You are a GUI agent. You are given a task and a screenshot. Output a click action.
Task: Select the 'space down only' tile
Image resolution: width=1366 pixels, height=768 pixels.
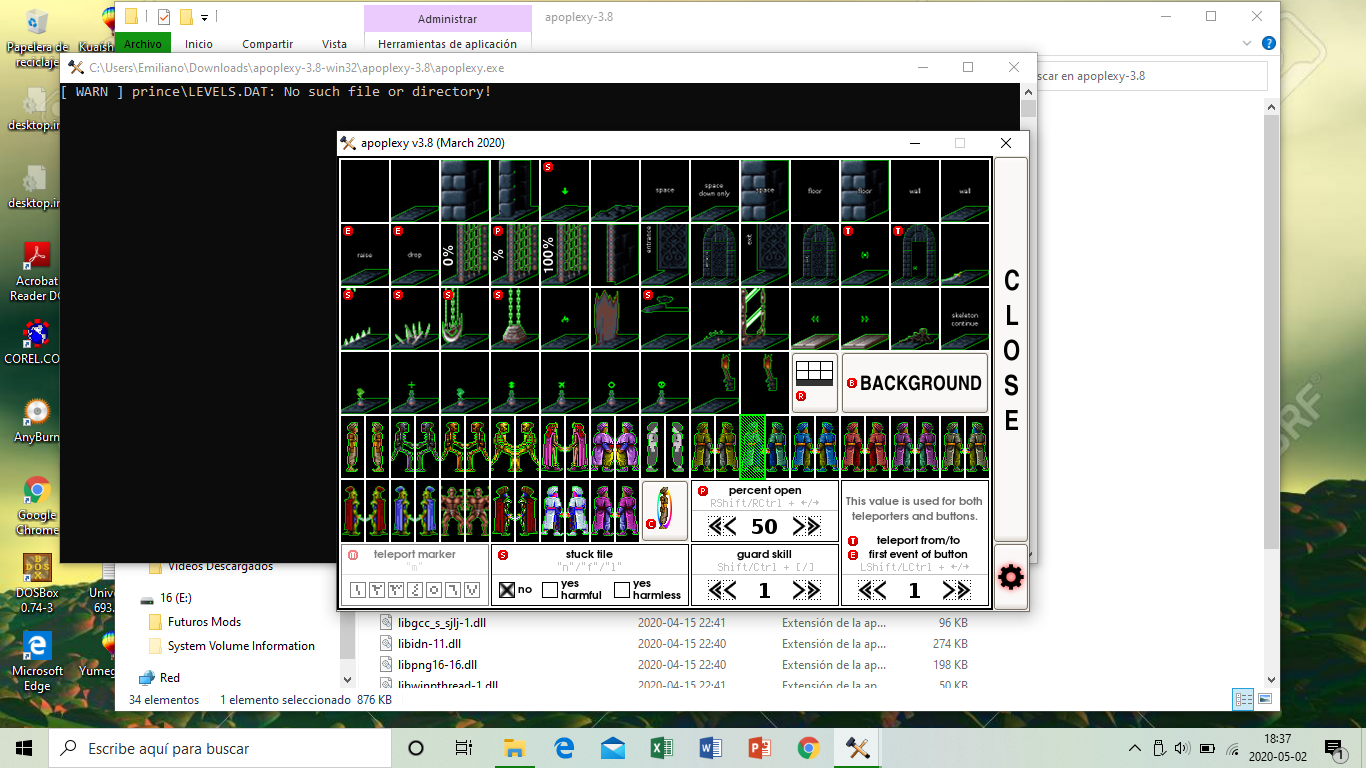point(715,190)
